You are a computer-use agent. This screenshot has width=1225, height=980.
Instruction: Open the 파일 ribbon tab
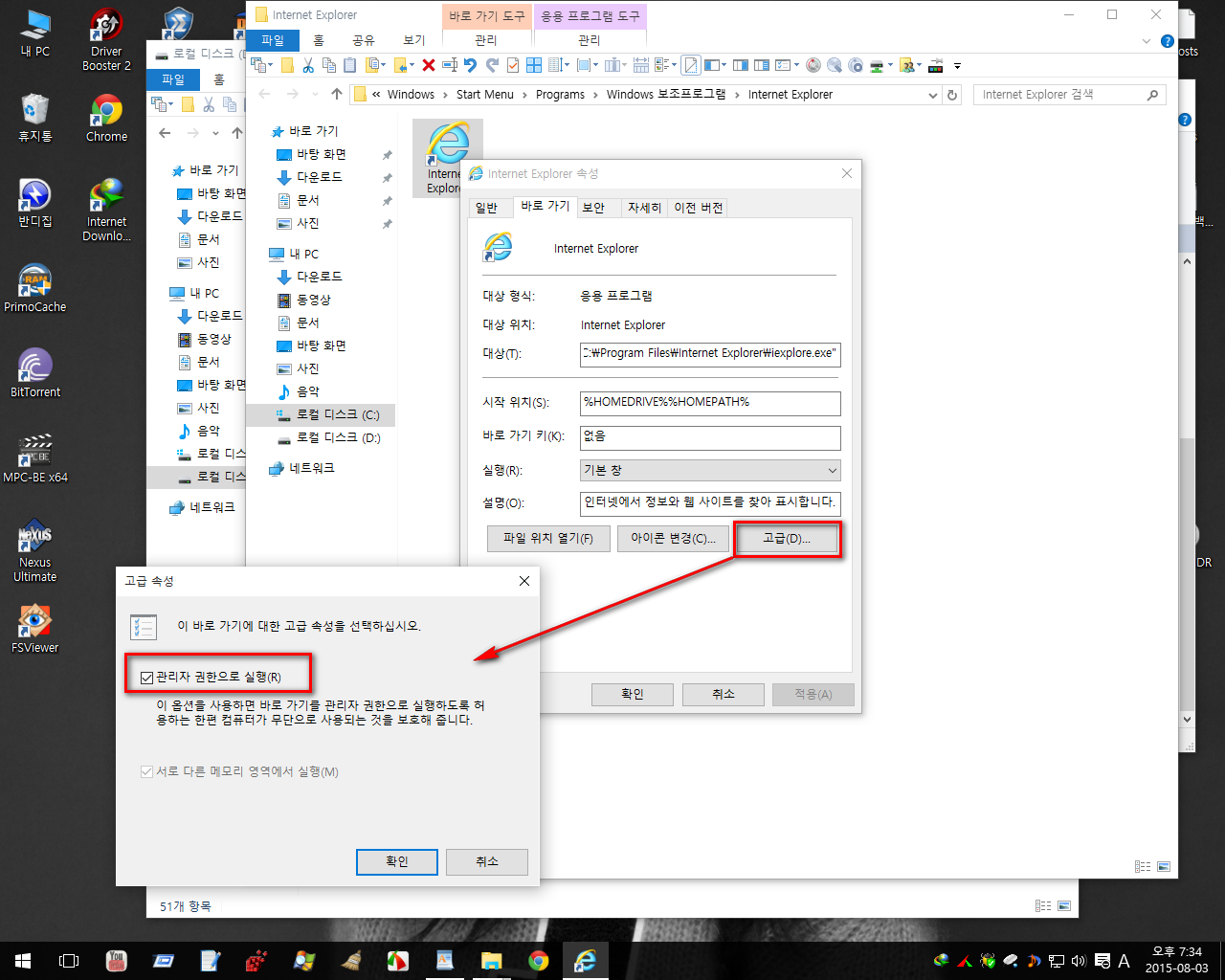[273, 40]
